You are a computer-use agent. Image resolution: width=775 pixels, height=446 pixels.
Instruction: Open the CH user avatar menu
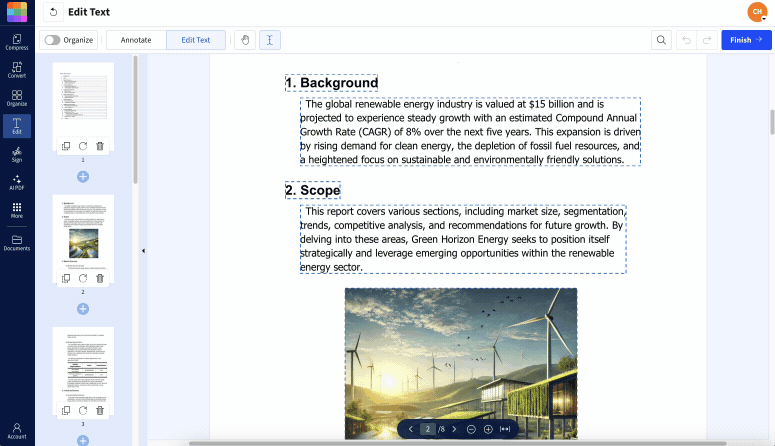pyautogui.click(x=757, y=12)
